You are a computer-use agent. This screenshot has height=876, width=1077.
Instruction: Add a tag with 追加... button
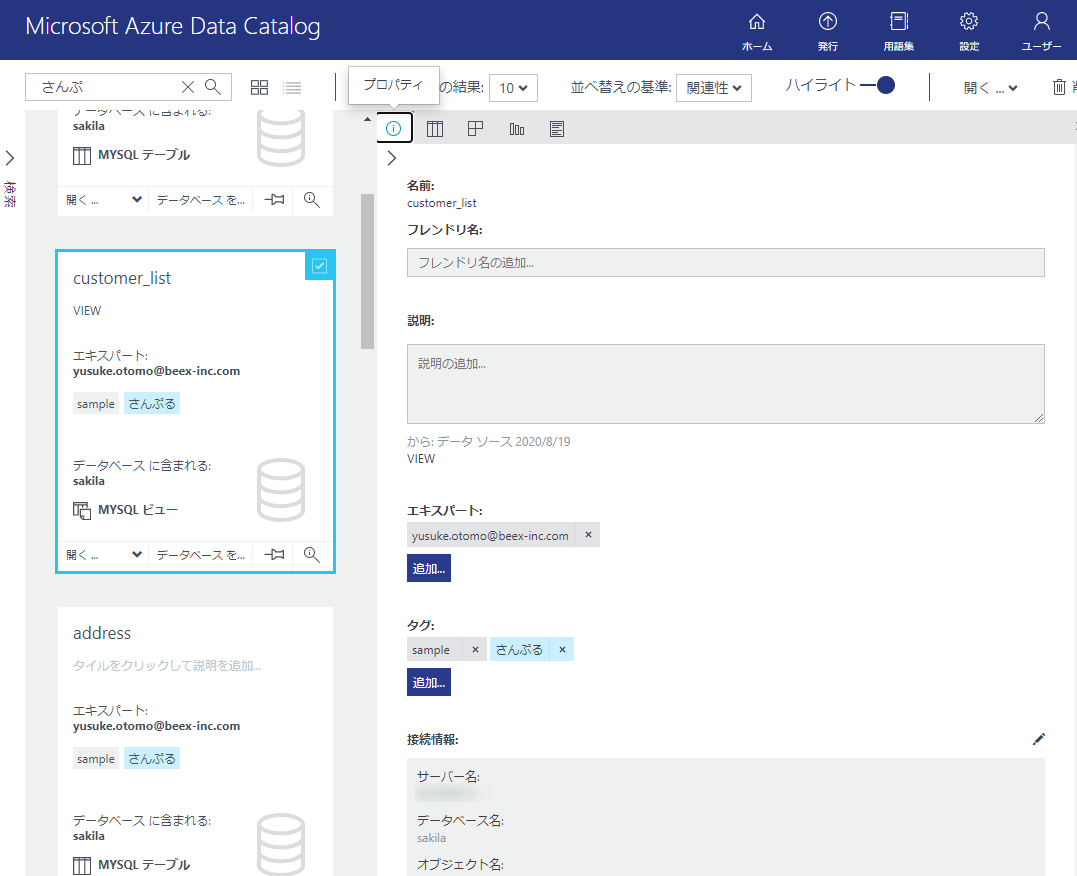(x=429, y=682)
